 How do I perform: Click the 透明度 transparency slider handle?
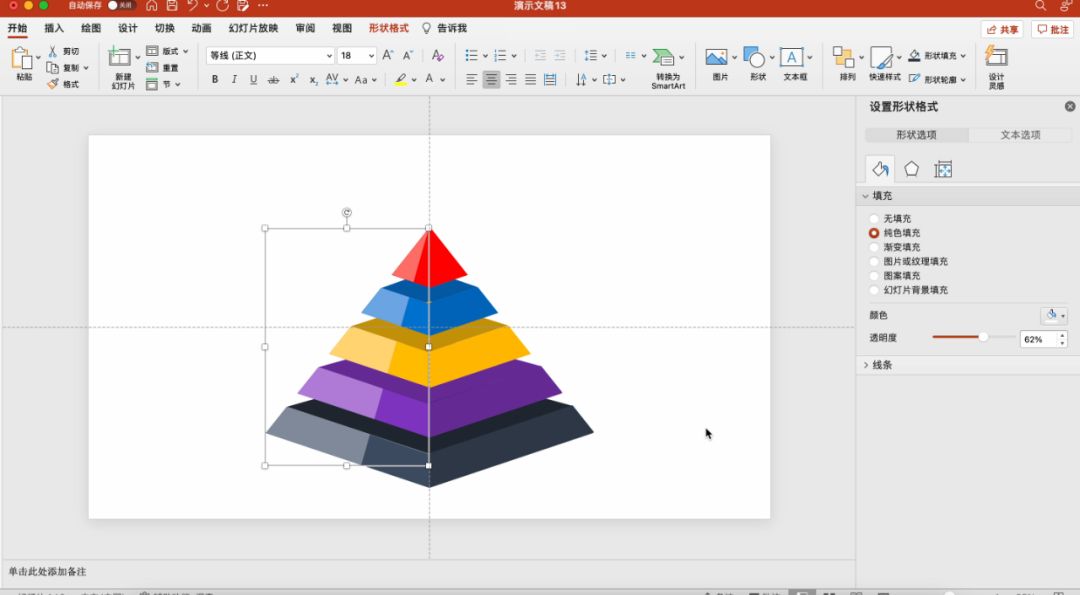pyautogui.click(x=983, y=337)
